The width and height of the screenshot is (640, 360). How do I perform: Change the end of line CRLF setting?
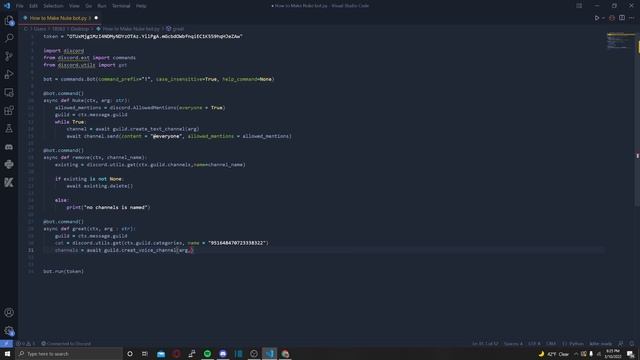tap(551, 344)
